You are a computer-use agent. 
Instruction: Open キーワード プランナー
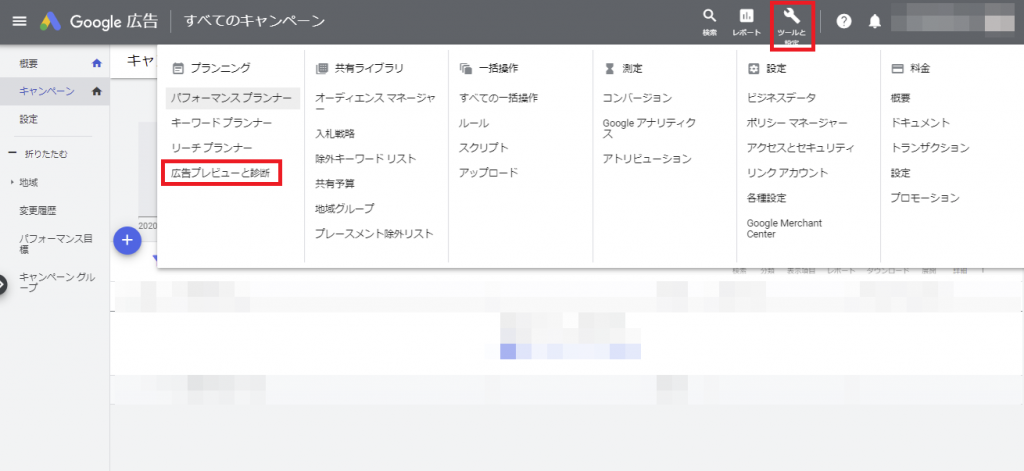[221, 123]
